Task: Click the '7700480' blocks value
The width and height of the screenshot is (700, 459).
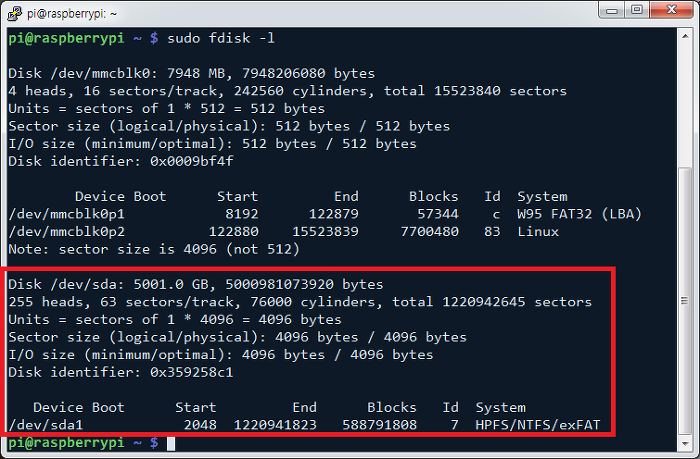Action: 429,232
